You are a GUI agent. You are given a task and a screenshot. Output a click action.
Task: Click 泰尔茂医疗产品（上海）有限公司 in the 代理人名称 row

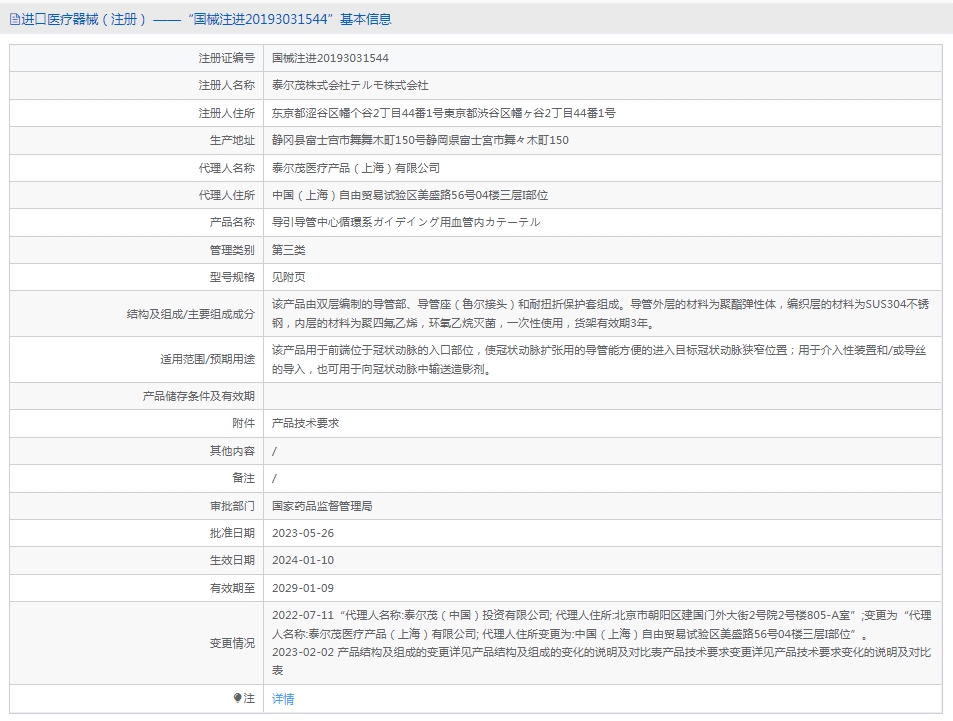pos(356,168)
